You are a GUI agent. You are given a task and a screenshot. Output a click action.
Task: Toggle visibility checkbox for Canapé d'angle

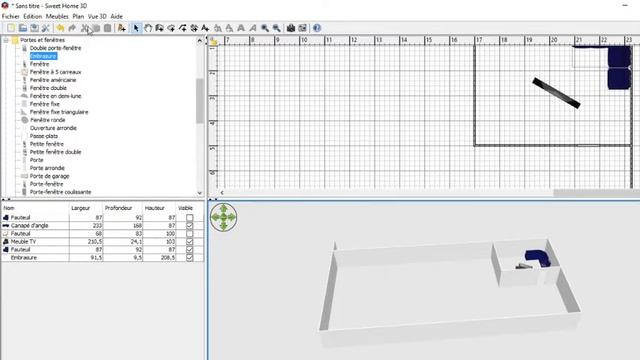(x=189, y=225)
